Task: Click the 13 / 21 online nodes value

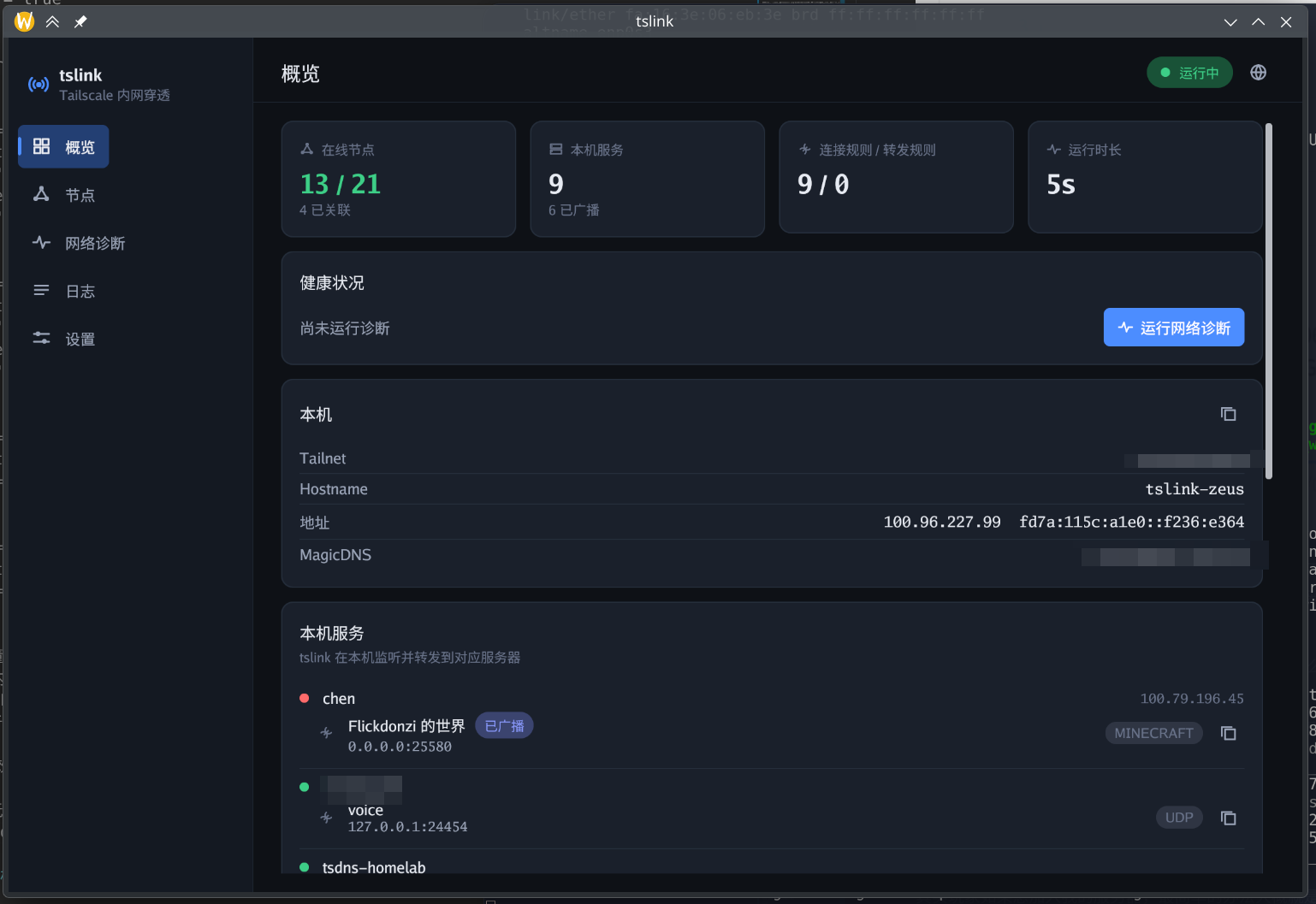Action: point(341,184)
